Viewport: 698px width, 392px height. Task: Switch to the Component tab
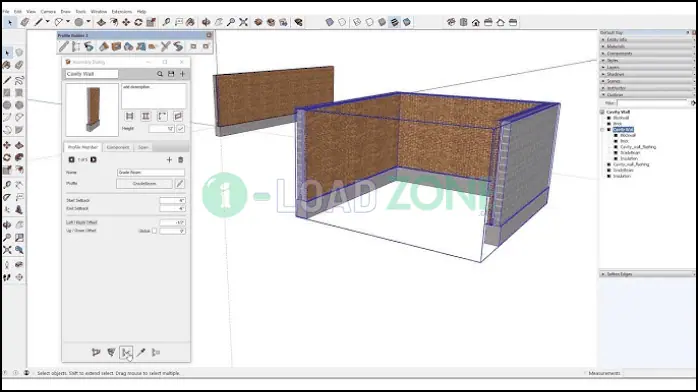118,147
